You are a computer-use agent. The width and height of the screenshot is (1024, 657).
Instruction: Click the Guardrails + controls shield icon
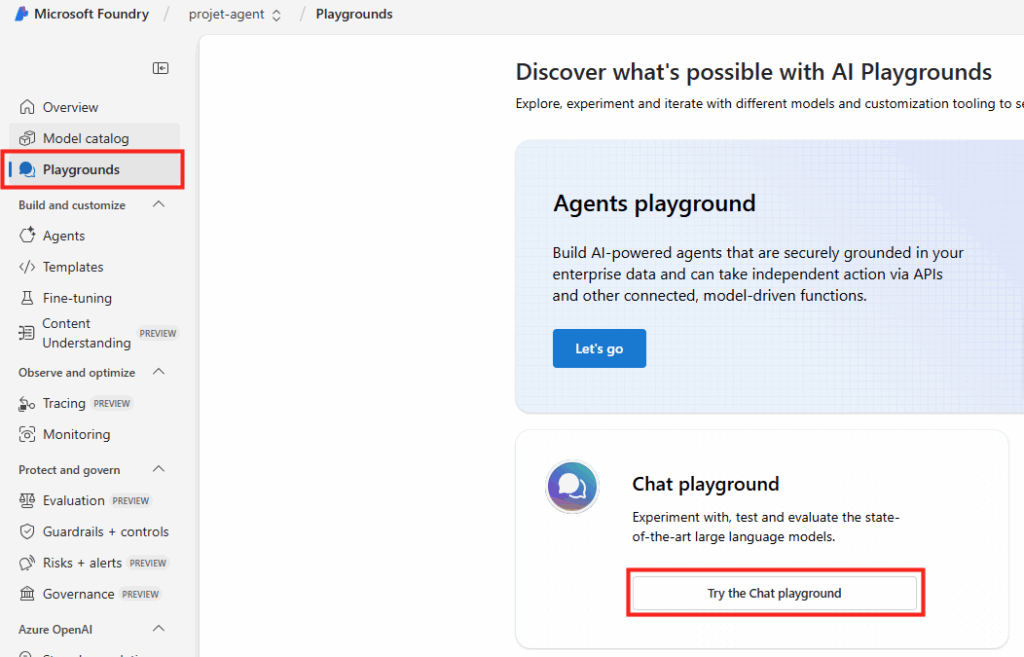coord(27,532)
